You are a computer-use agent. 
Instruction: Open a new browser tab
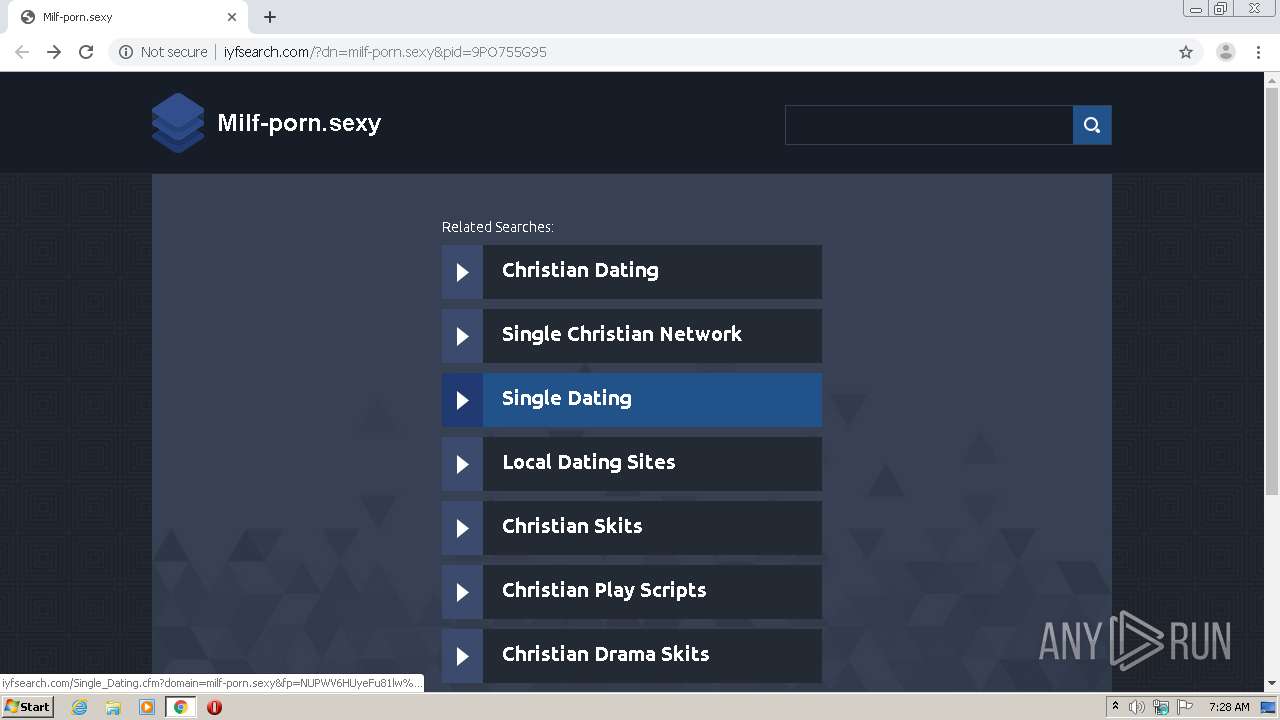tap(270, 17)
